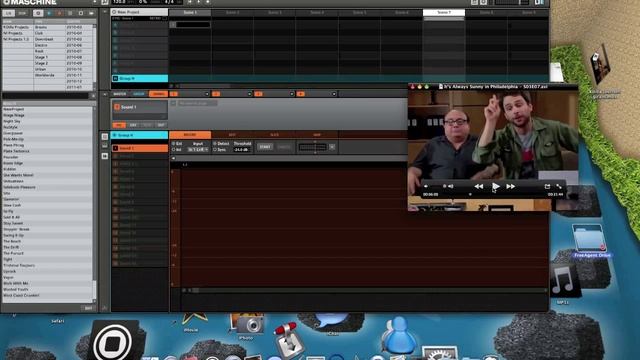Viewport: 640px width, 360px height.
Task: Clear browser search with the x button
Action: coord(93,96)
